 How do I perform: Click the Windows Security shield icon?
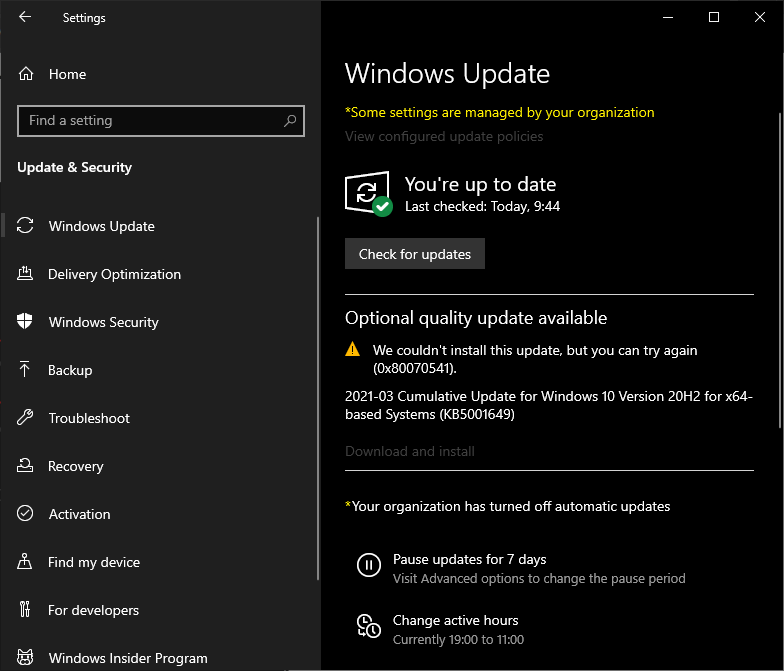tap(26, 322)
